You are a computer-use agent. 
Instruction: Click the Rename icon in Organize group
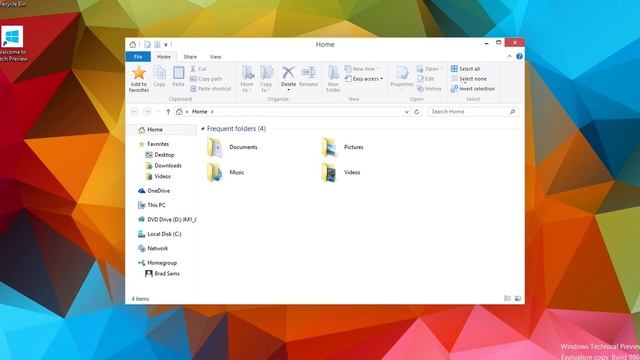pyautogui.click(x=308, y=73)
